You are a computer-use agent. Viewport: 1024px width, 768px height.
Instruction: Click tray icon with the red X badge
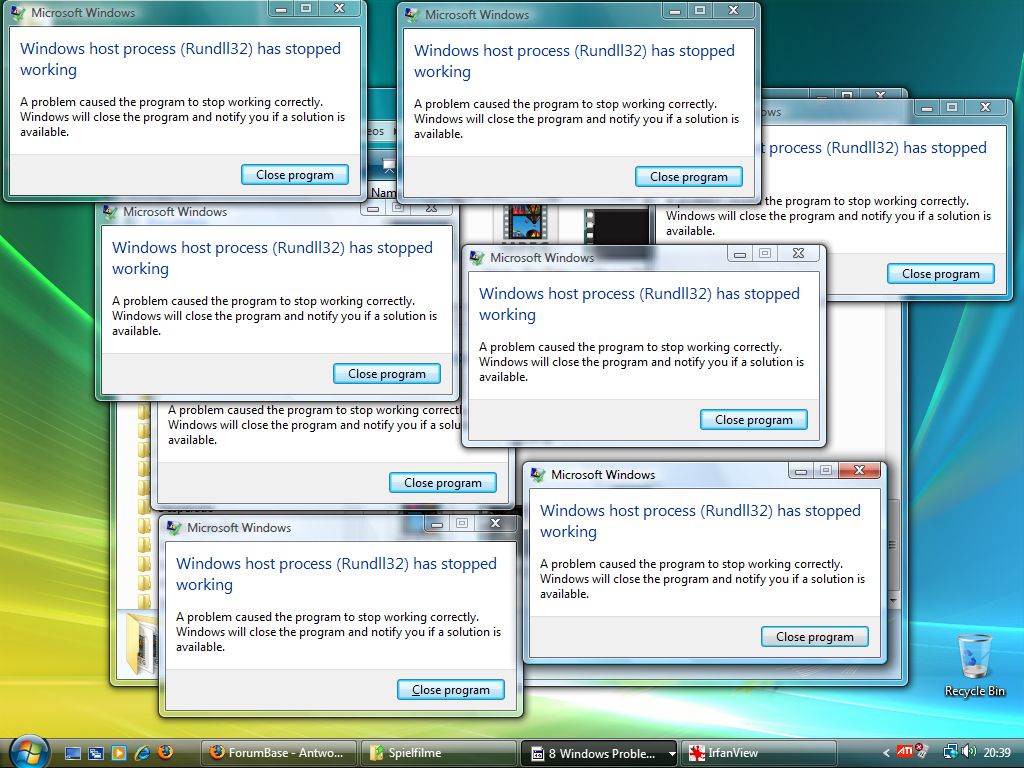click(921, 749)
